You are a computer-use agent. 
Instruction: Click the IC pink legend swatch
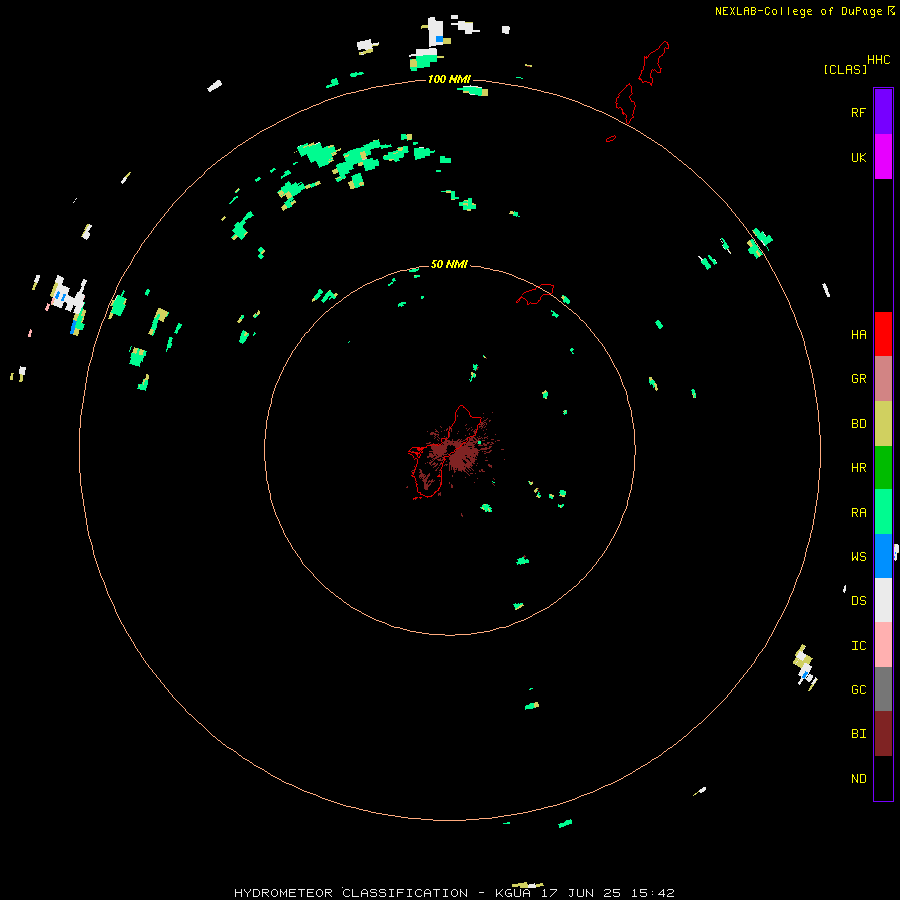click(x=883, y=645)
